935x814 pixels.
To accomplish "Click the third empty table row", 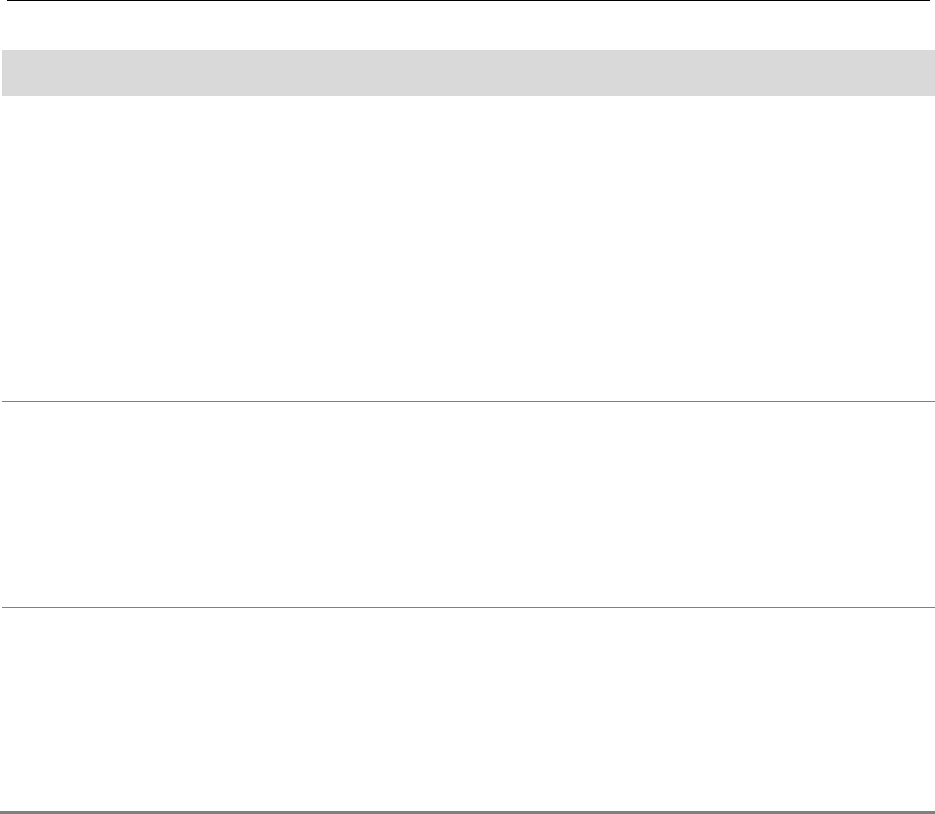I will [467, 708].
